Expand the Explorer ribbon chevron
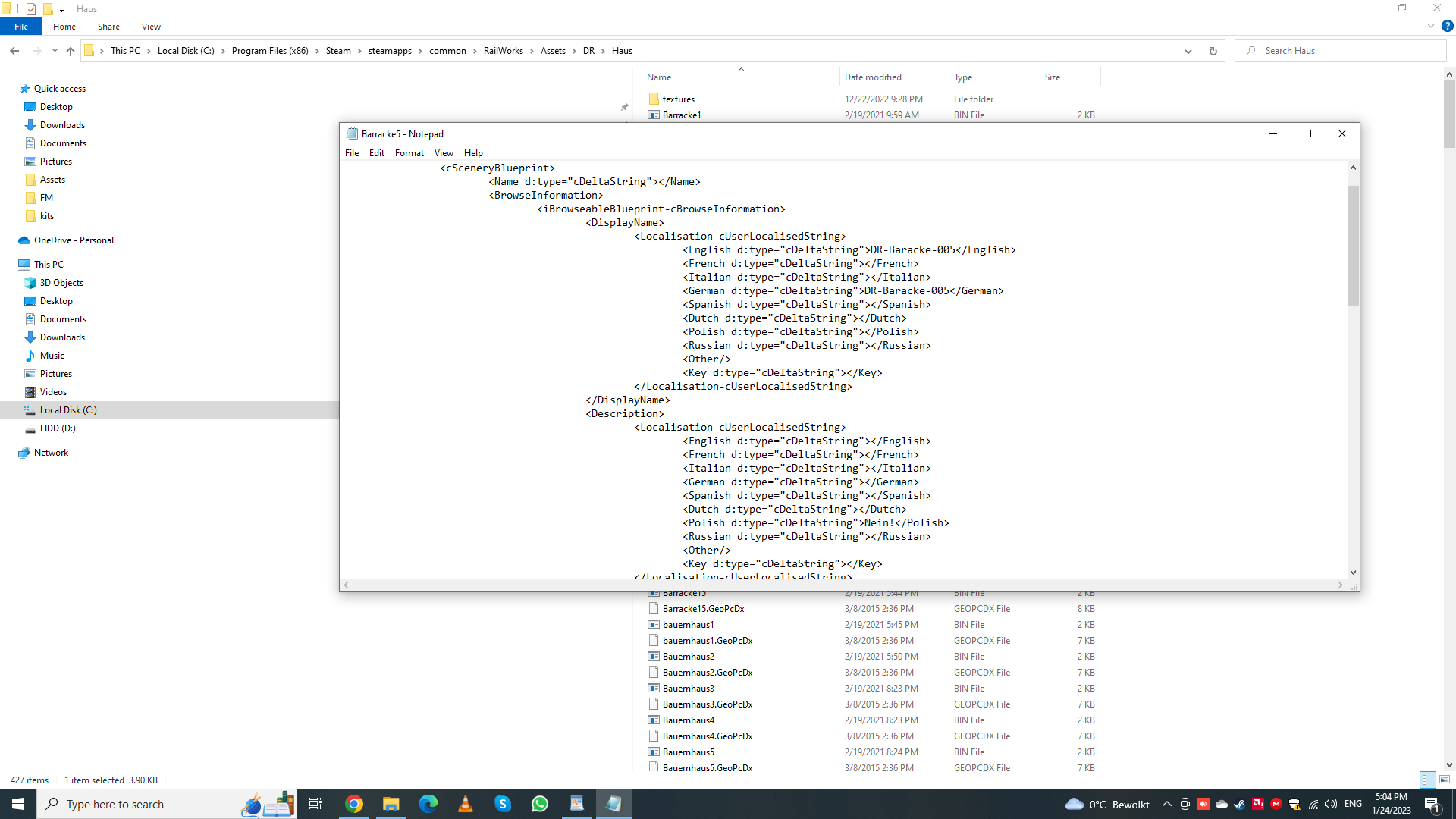This screenshot has height=819, width=1456. [1430, 26]
